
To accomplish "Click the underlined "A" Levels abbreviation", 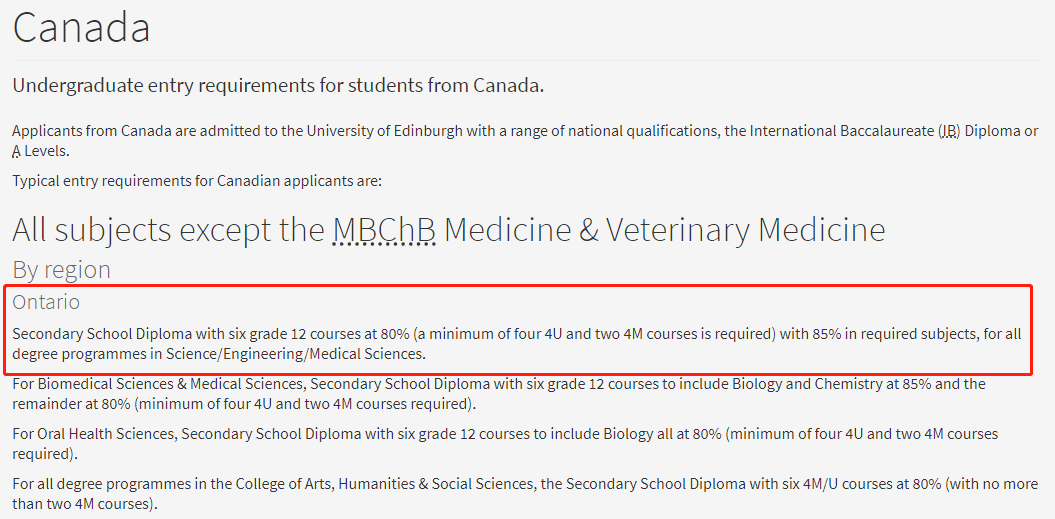I will pos(16,151).
